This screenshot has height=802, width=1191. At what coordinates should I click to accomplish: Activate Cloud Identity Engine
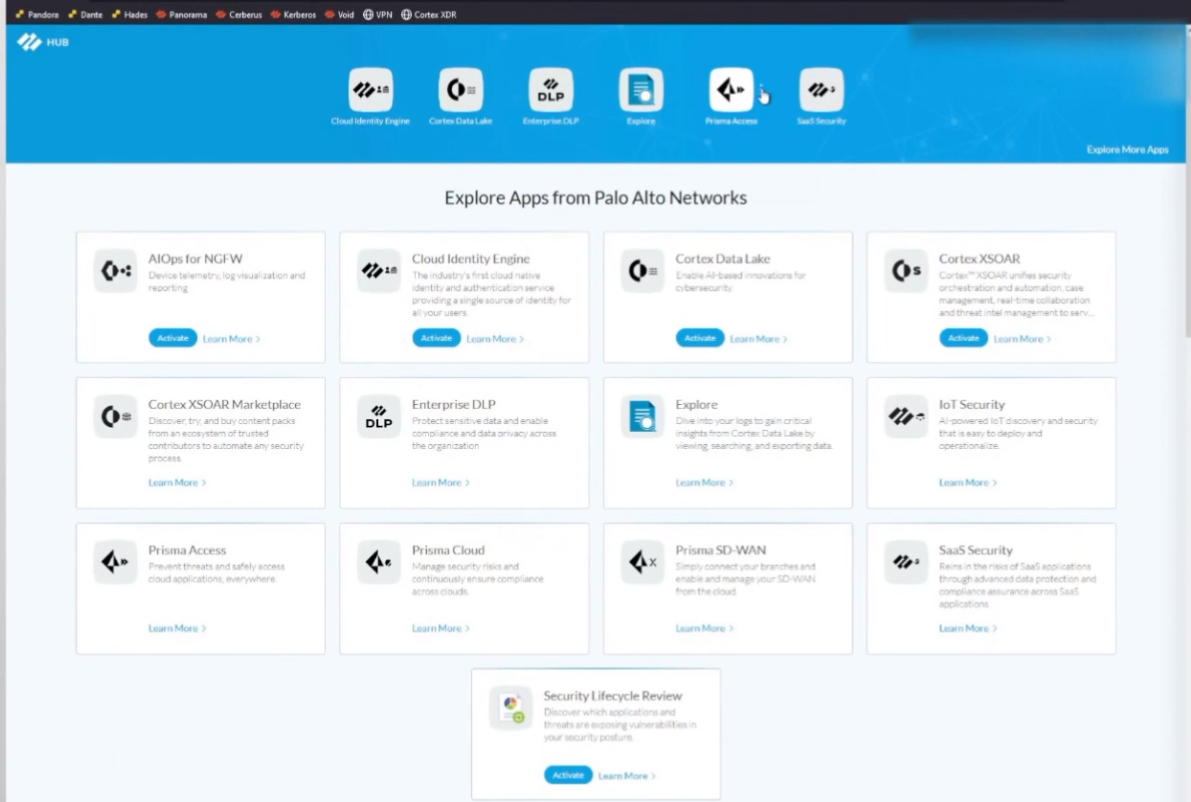[x=436, y=338]
